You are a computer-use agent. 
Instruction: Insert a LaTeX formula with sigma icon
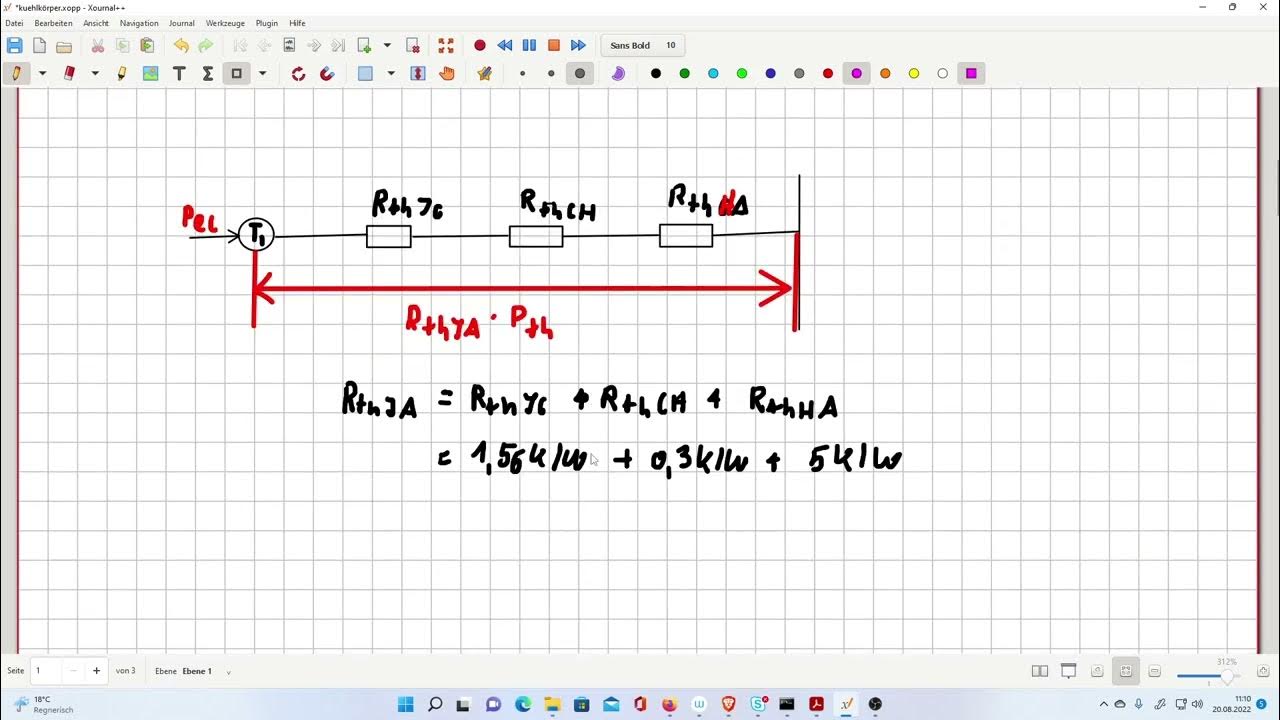(208, 73)
